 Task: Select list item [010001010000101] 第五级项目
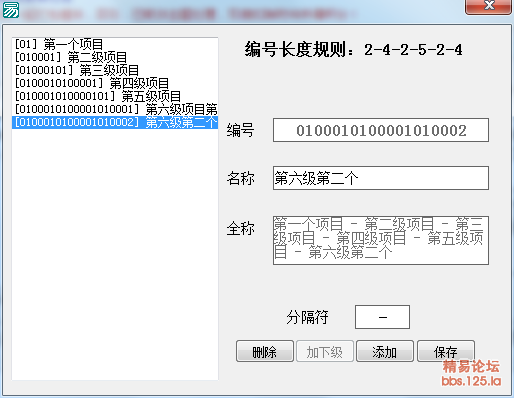click(115, 96)
